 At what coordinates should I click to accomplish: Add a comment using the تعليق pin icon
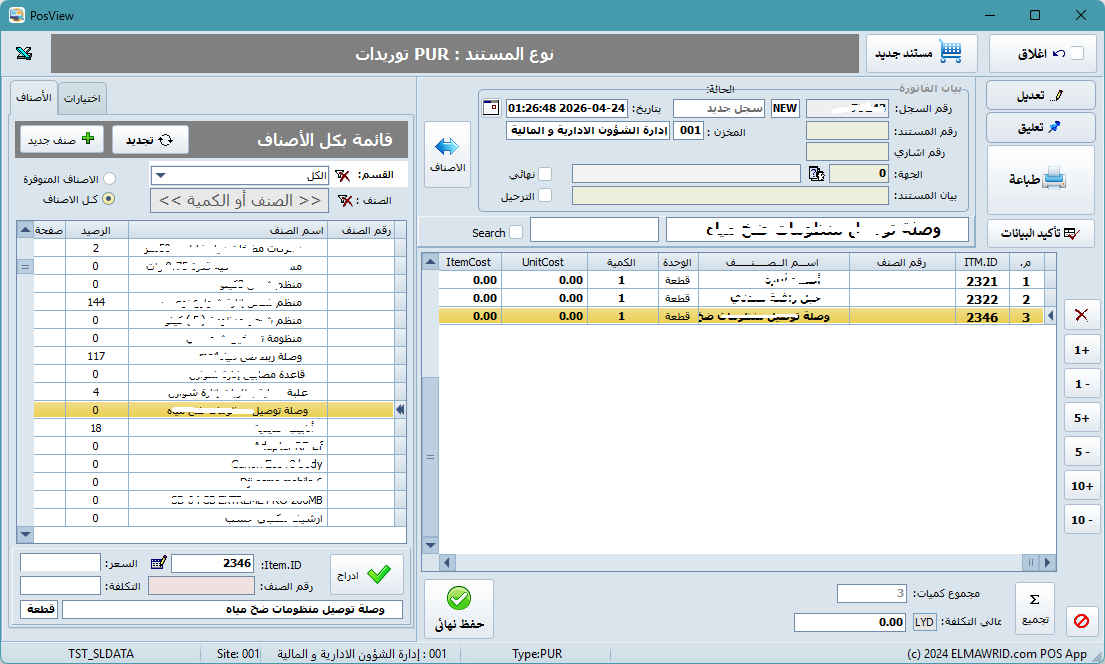click(1040, 128)
